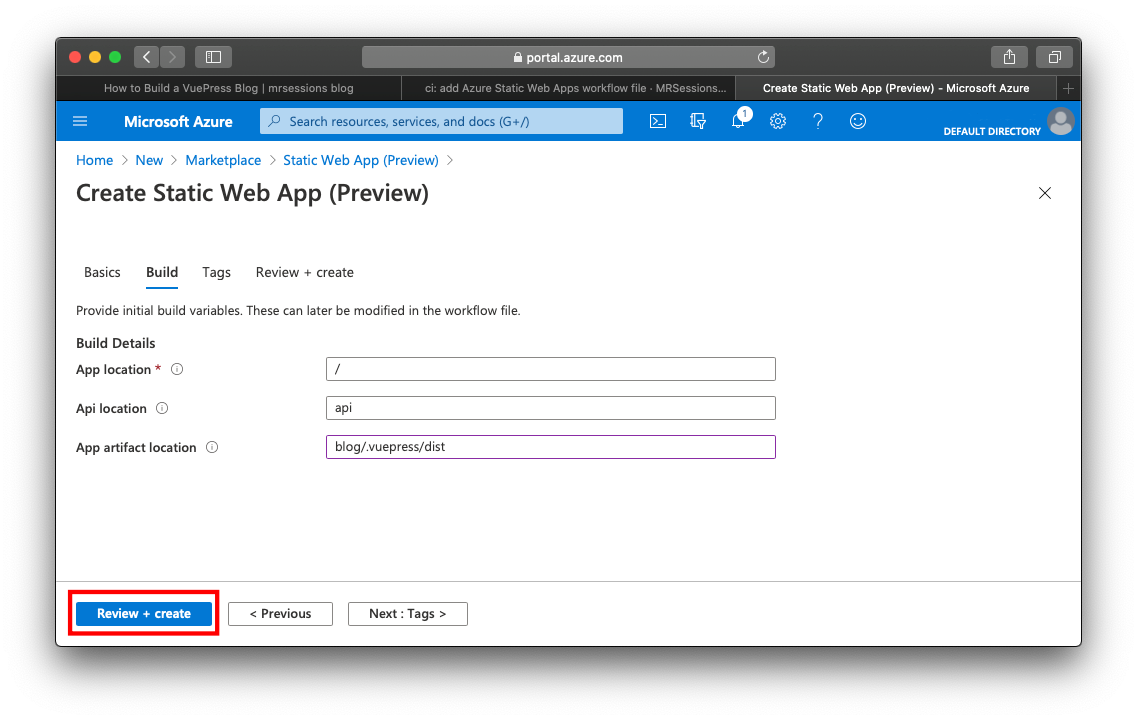The image size is (1137, 720).
Task: Open the Safari share menu
Action: point(1009,57)
